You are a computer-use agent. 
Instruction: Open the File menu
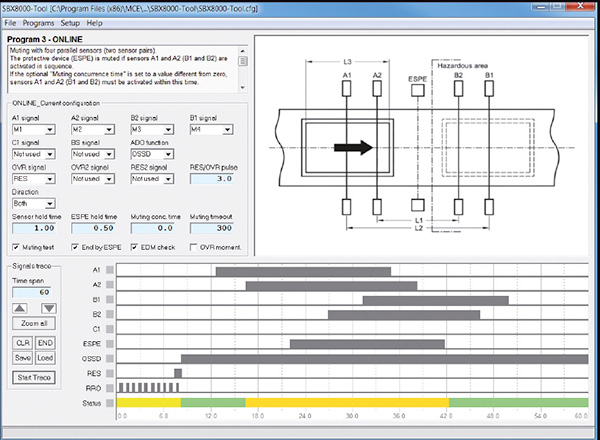[x=10, y=23]
